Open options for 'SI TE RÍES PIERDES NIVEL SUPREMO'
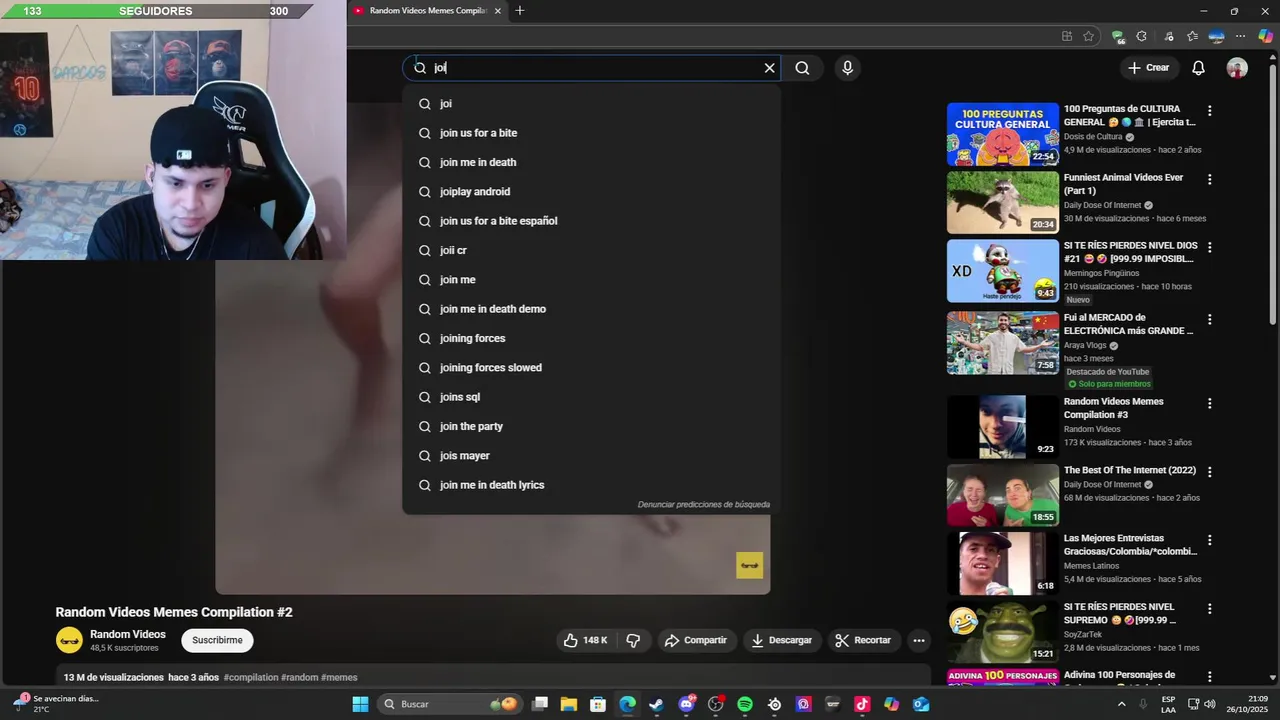Viewport: 1280px width, 720px height. (x=1209, y=609)
